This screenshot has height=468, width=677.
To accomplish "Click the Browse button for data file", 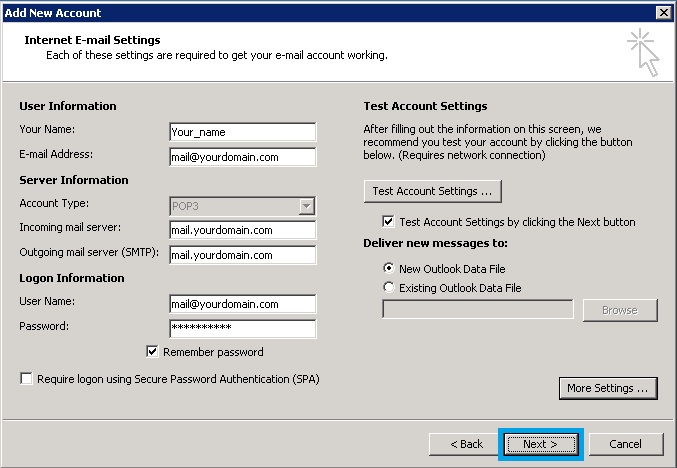I will coord(620,310).
